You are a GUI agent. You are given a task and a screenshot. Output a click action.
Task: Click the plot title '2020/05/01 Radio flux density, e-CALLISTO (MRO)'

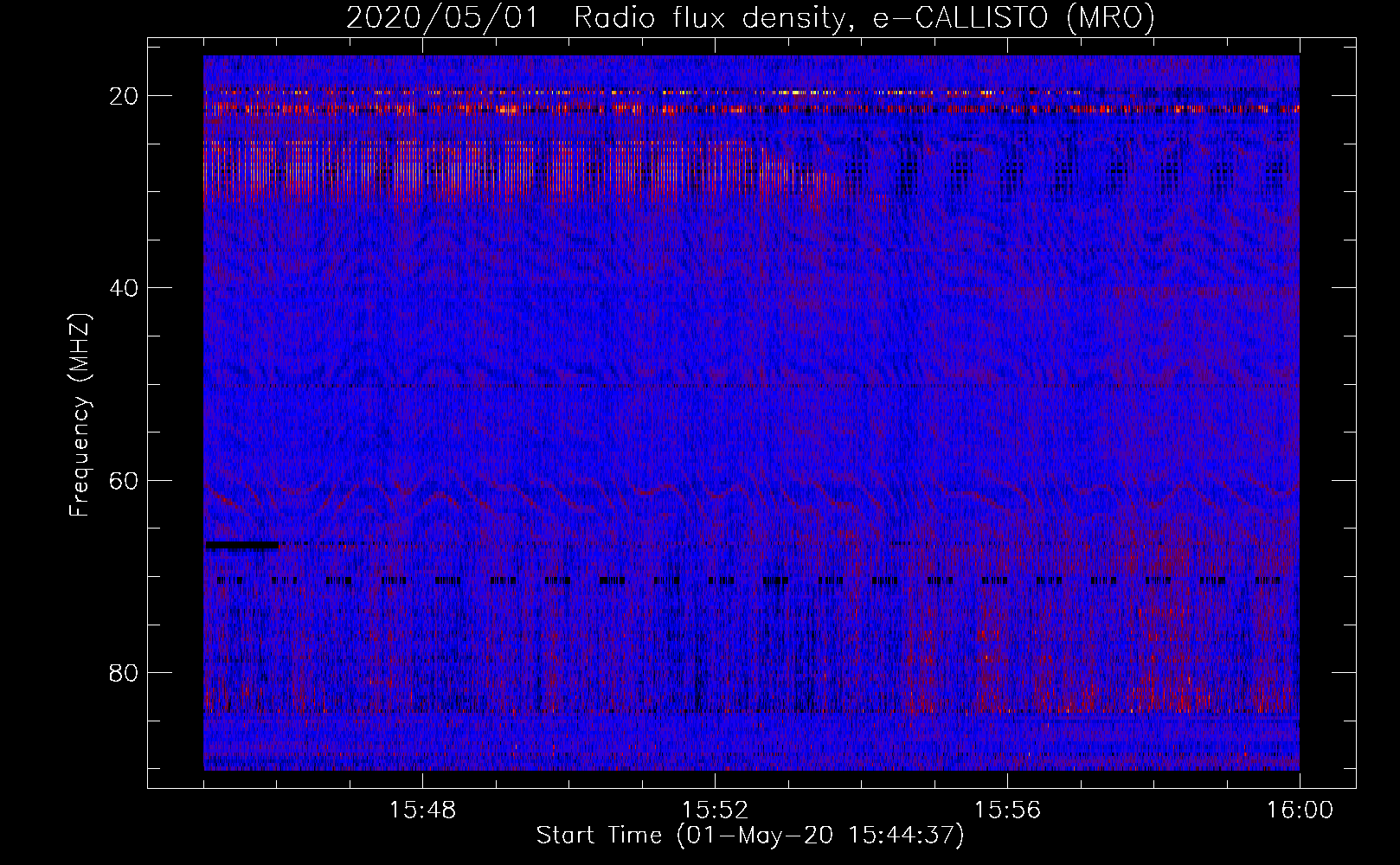coord(750,17)
